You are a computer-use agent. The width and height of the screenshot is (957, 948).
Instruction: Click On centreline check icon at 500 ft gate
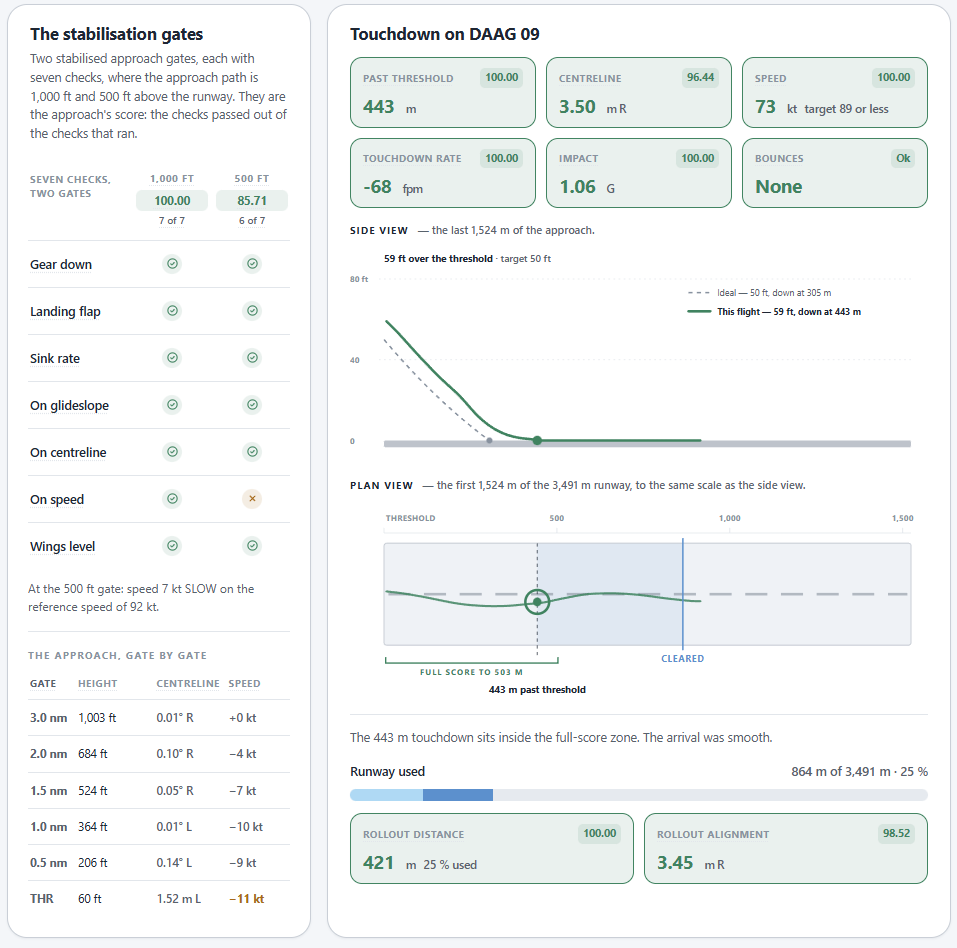[x=252, y=452]
